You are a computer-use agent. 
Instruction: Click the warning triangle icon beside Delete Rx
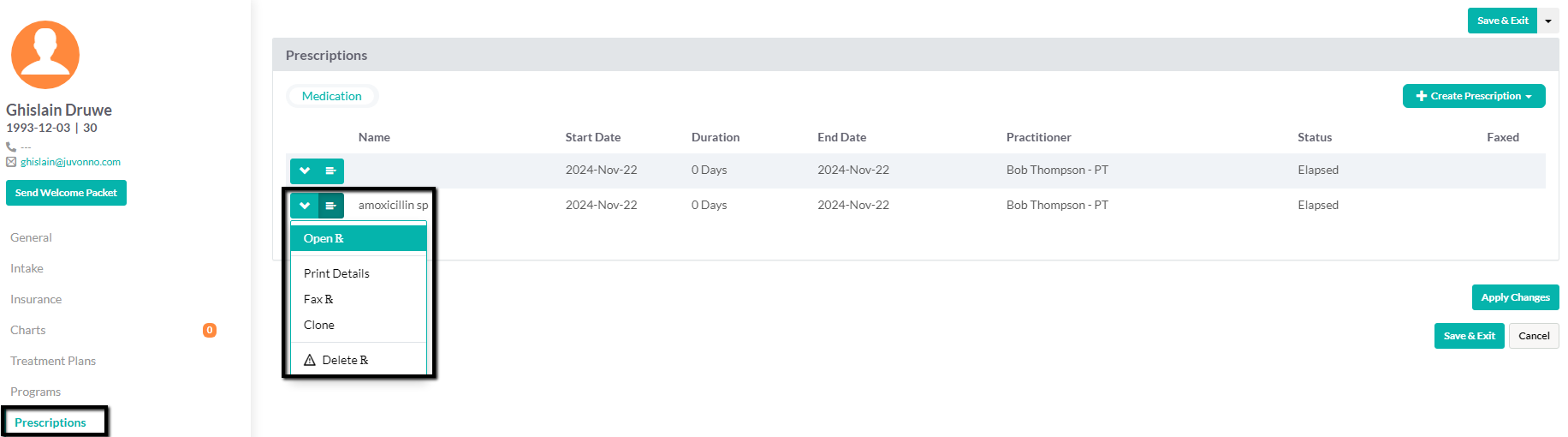coord(310,361)
